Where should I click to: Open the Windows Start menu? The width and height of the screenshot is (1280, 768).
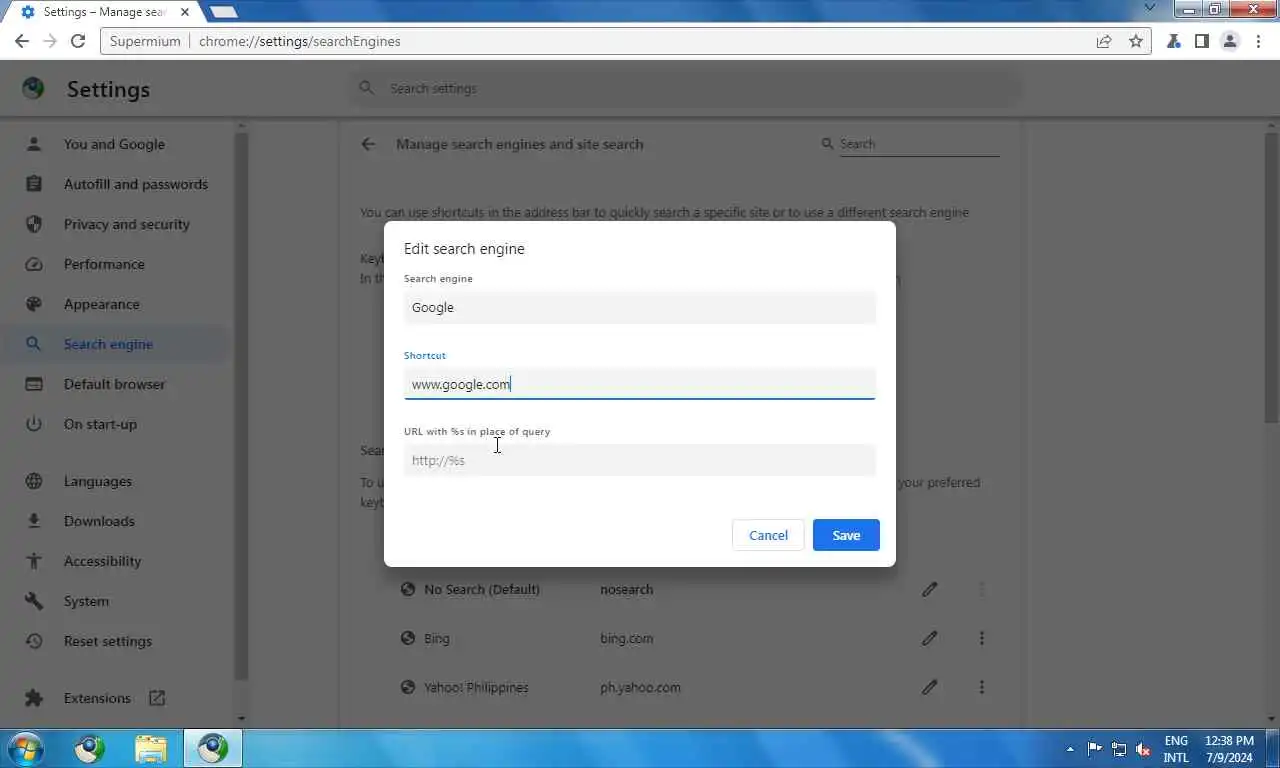point(25,748)
